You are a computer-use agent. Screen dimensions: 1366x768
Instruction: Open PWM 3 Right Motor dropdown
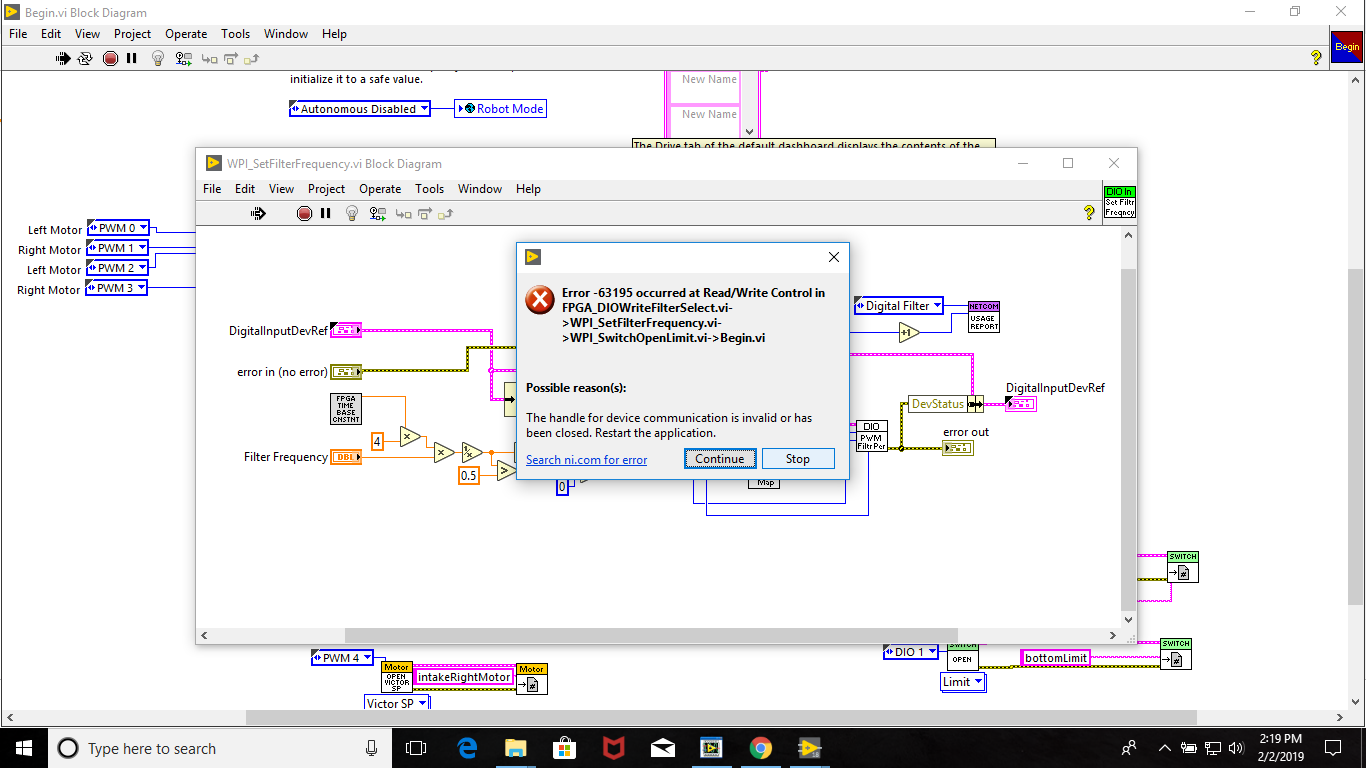118,288
